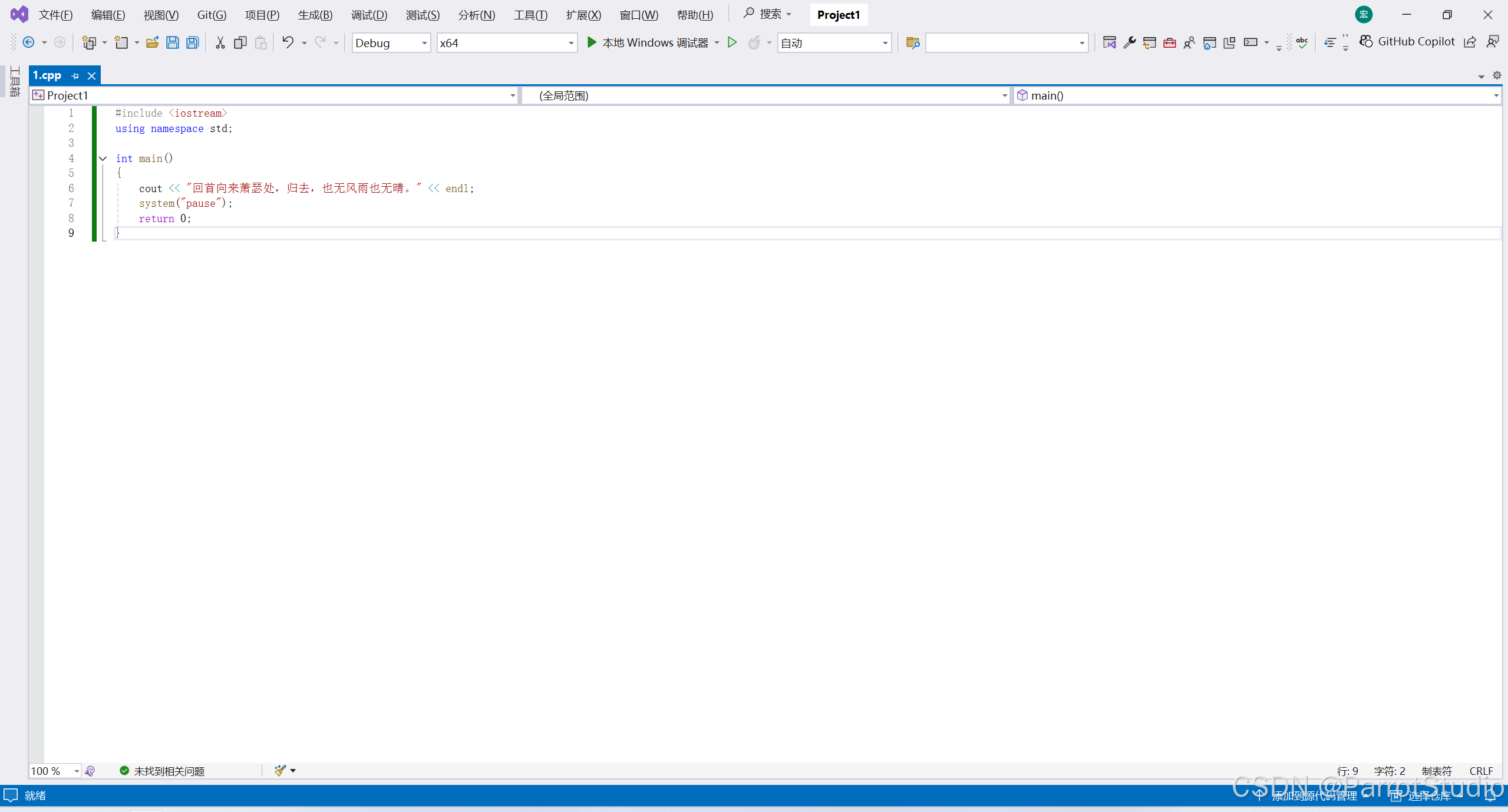Open the 帮助(H) menu

point(695,15)
